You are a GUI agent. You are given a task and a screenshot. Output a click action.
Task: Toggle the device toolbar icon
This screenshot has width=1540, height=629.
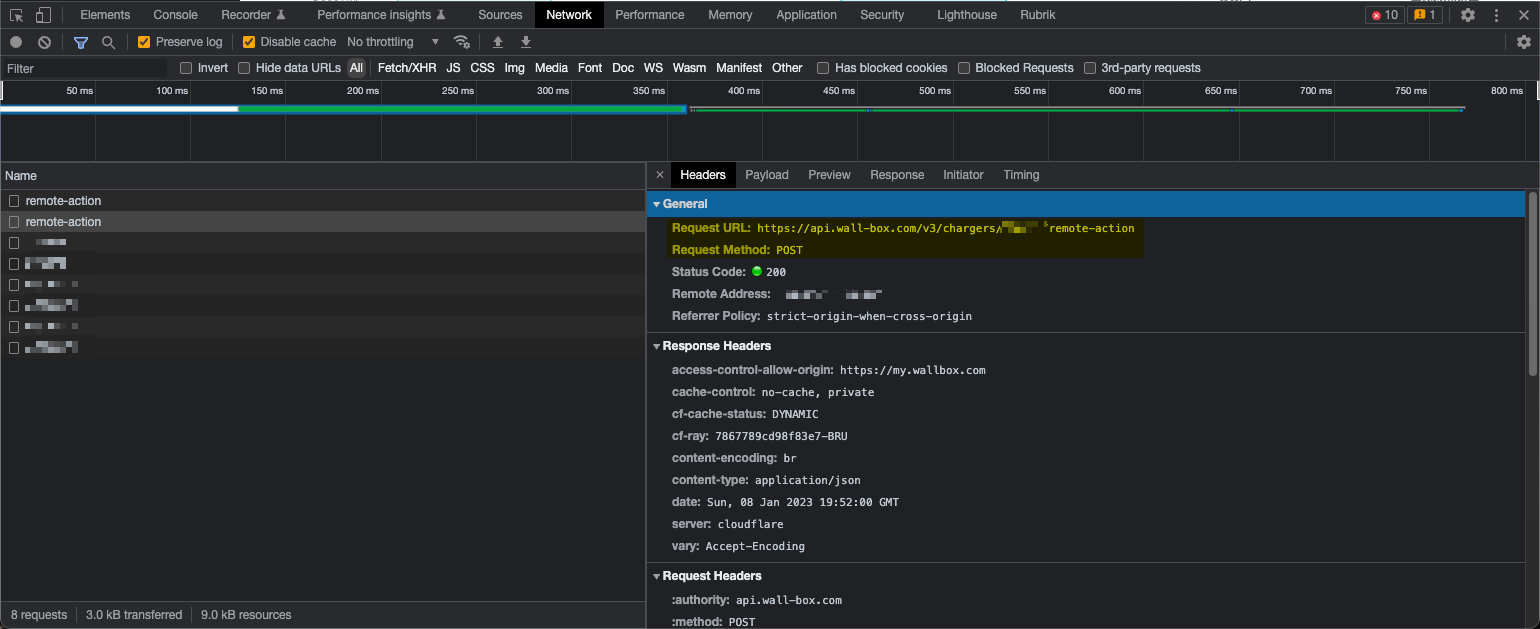(x=43, y=15)
